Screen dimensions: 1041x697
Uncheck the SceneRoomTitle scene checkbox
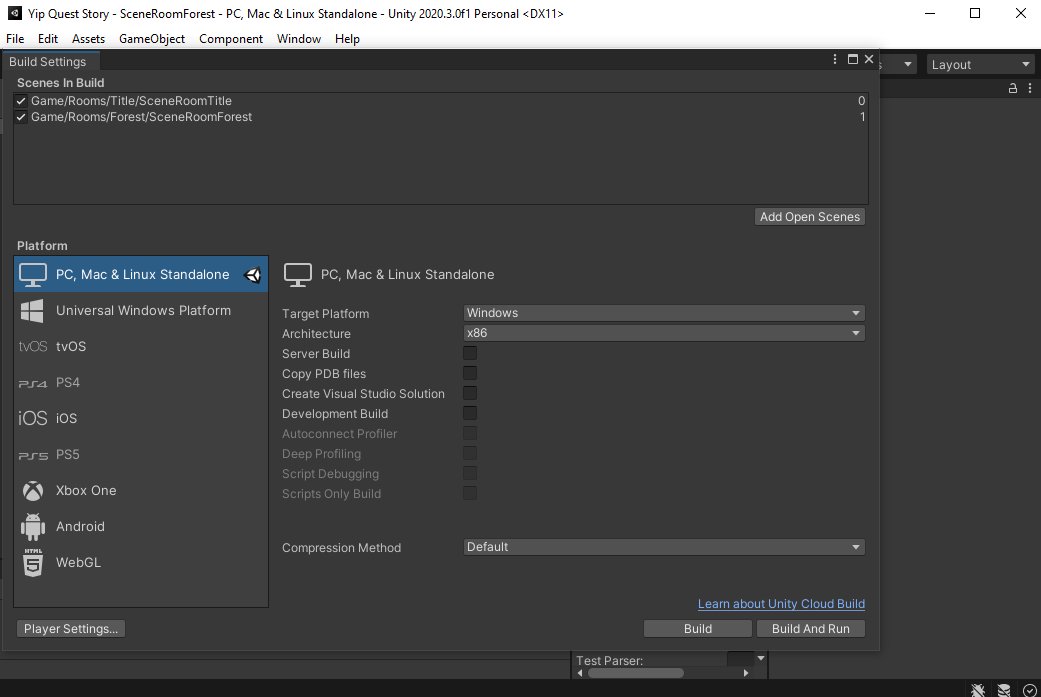21,101
